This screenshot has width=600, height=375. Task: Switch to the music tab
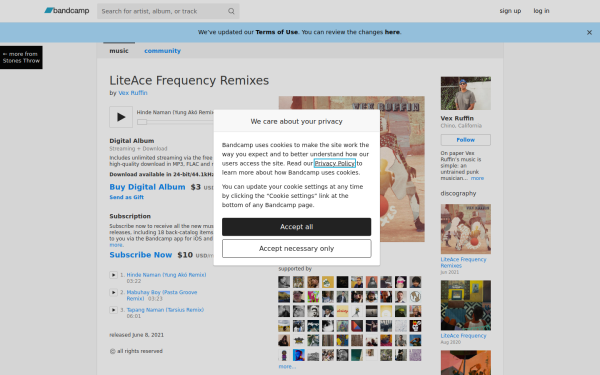point(119,51)
